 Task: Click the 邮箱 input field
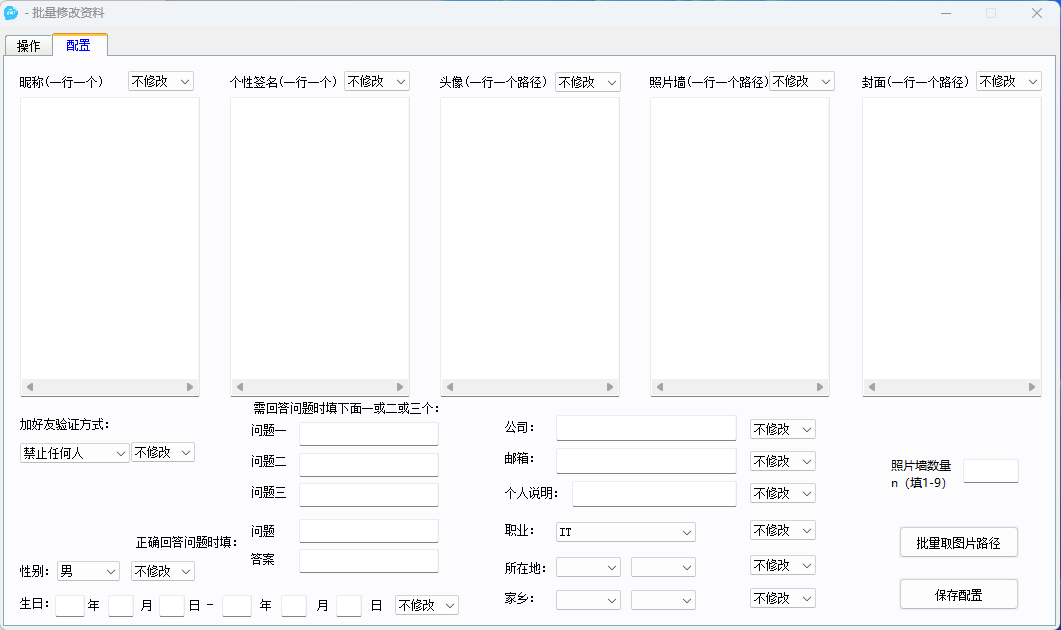645,461
